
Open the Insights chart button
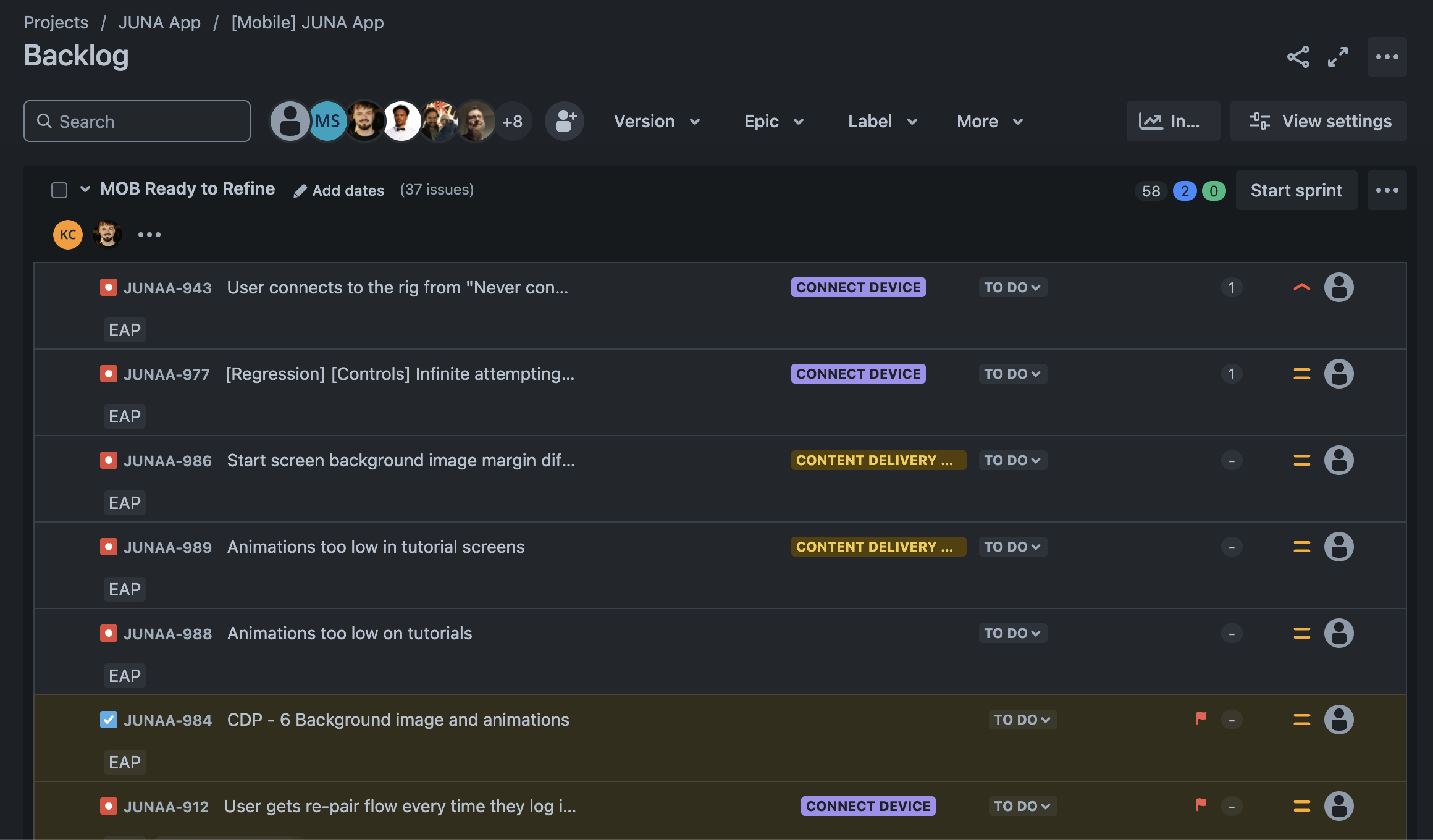1172,121
